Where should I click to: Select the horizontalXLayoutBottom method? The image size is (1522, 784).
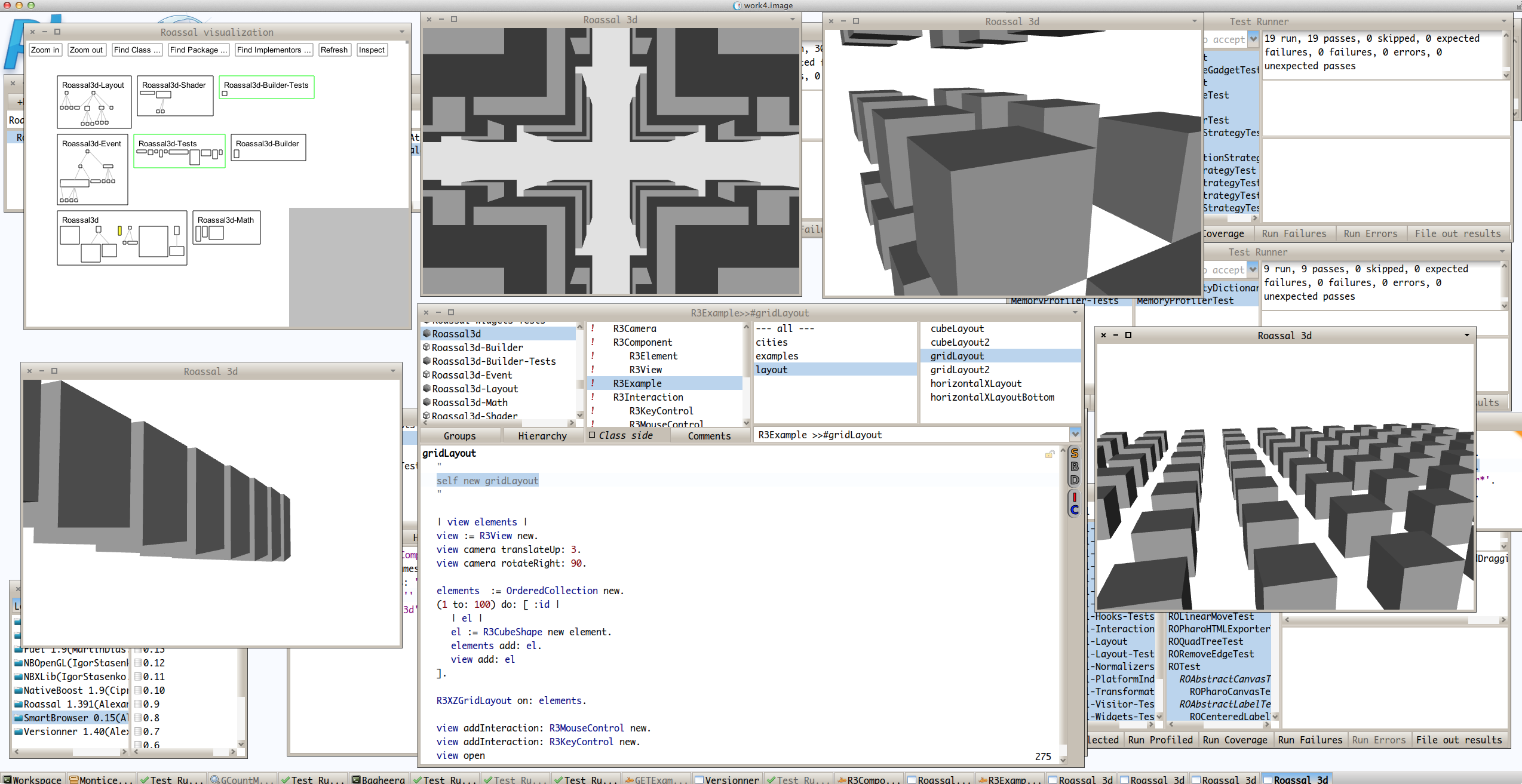[x=1001, y=397]
